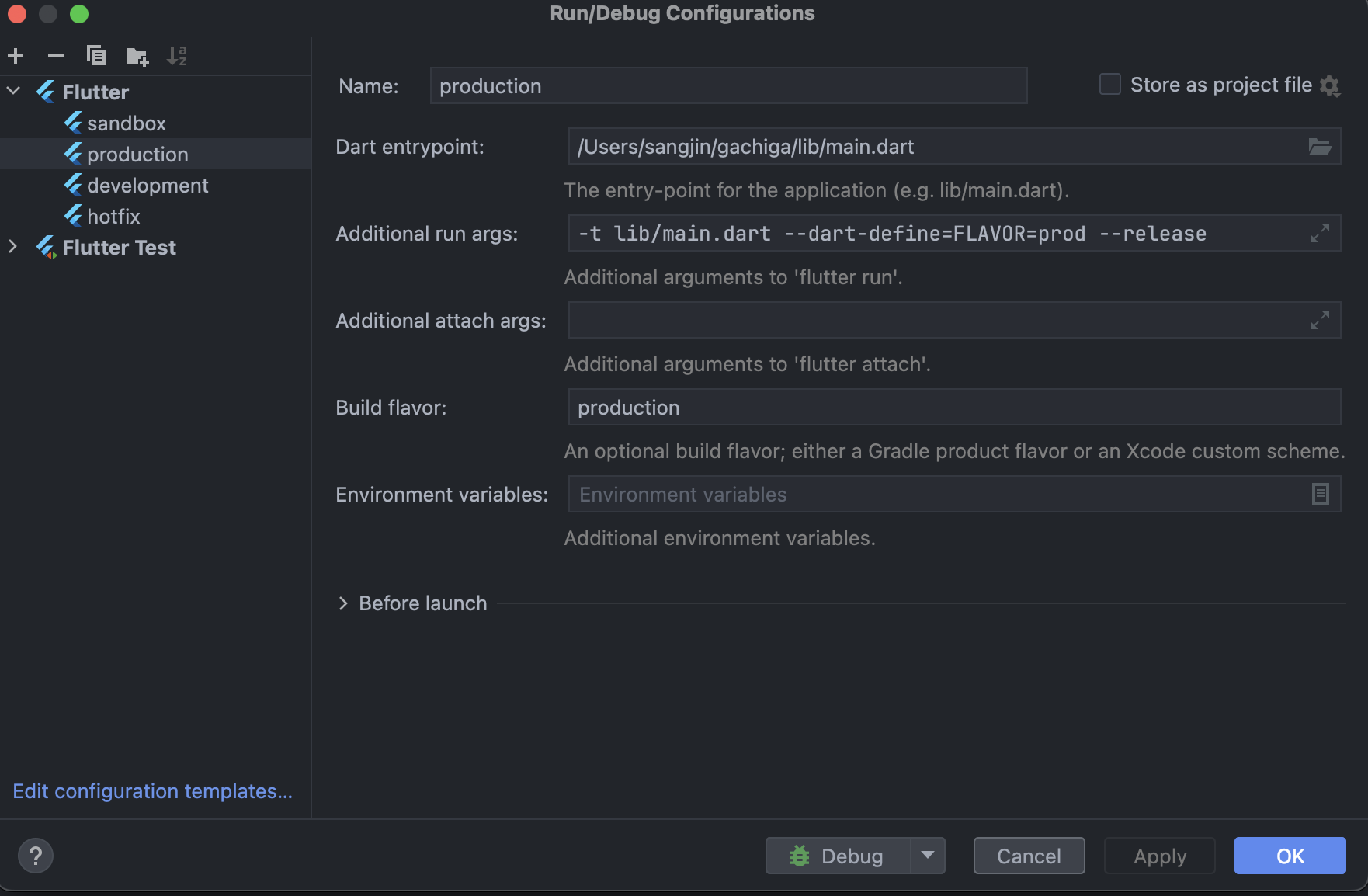Copy the selected configuration

pos(96,56)
